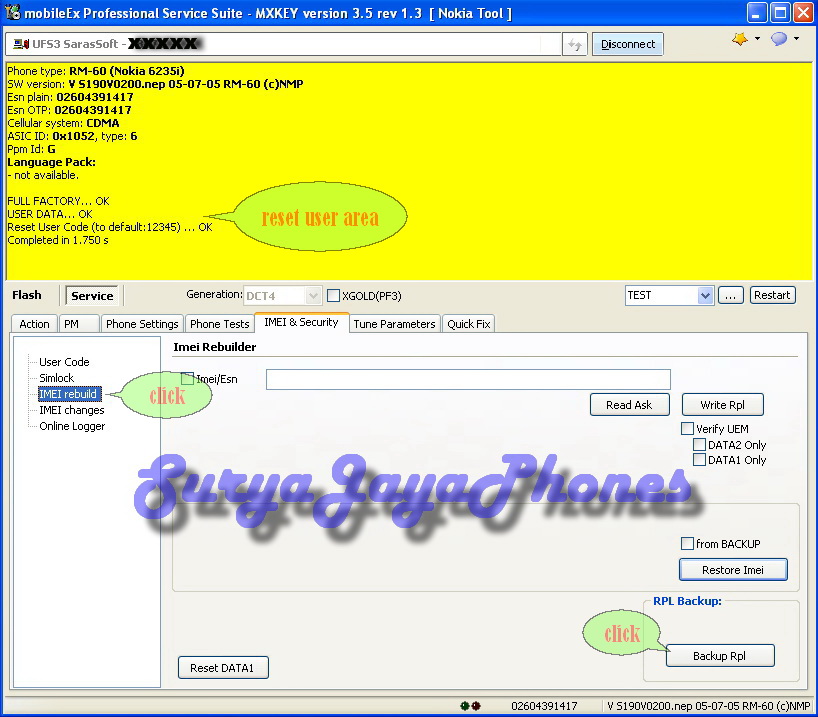This screenshot has height=717, width=818.
Task: Switch to the Phone Tests tab
Action: (220, 324)
